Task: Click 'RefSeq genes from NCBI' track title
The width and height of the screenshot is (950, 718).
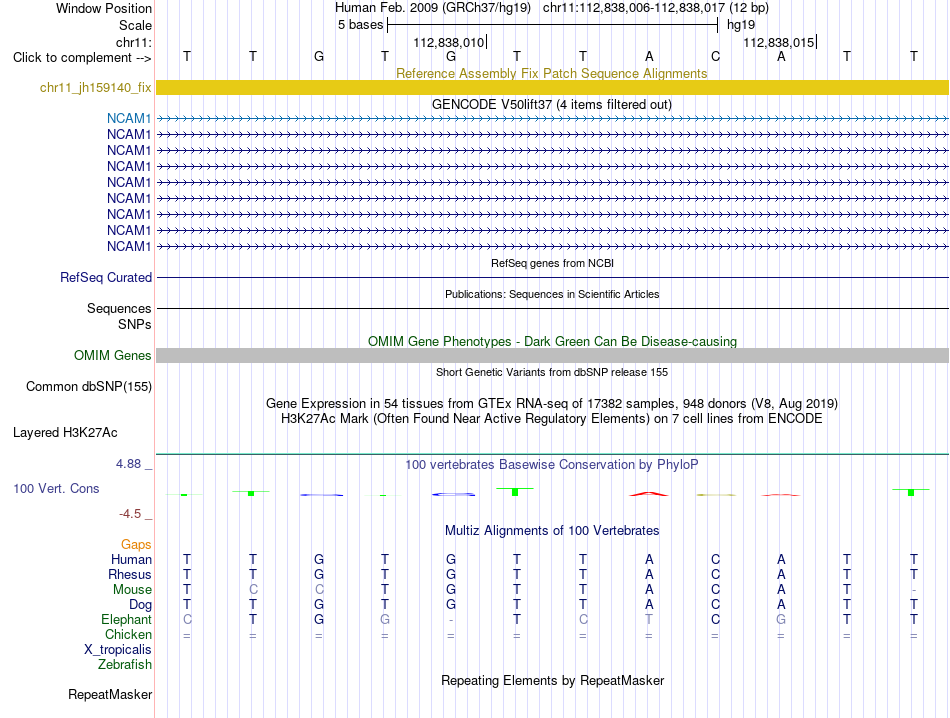Action: coord(552,264)
